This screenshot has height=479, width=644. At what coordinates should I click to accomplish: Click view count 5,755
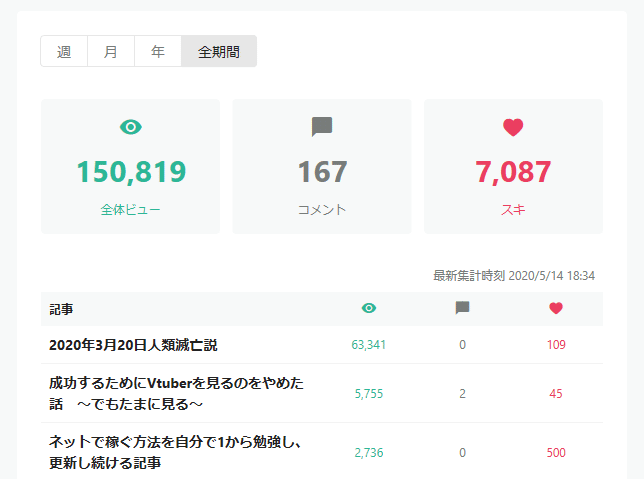[x=369, y=394]
